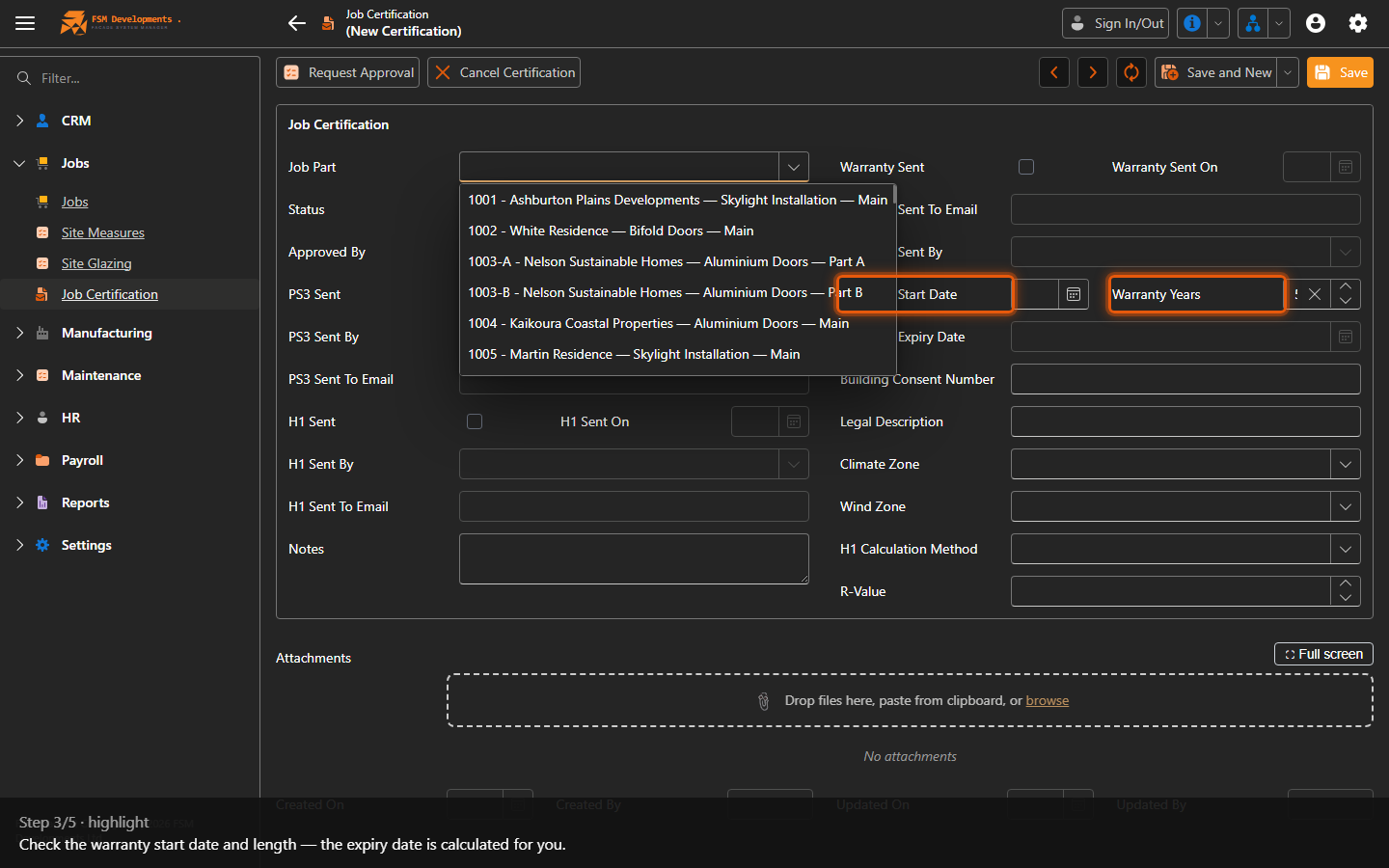1389x868 pixels.
Task: Open the gear settings icon
Action: point(1358,23)
